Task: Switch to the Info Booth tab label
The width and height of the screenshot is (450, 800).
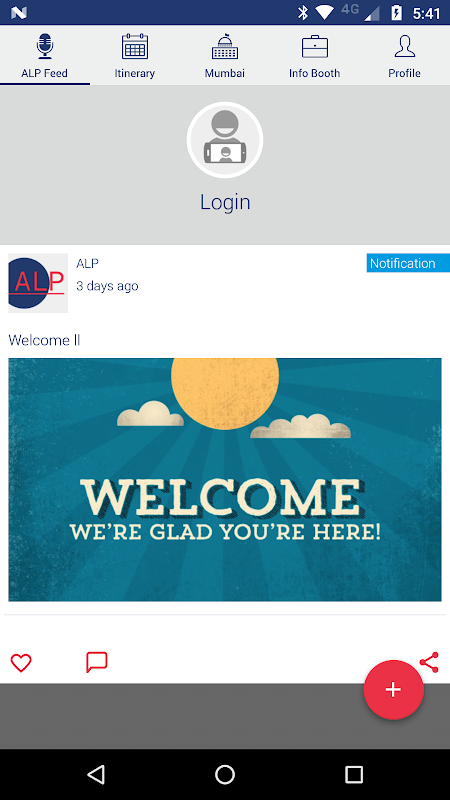Action: pyautogui.click(x=315, y=73)
